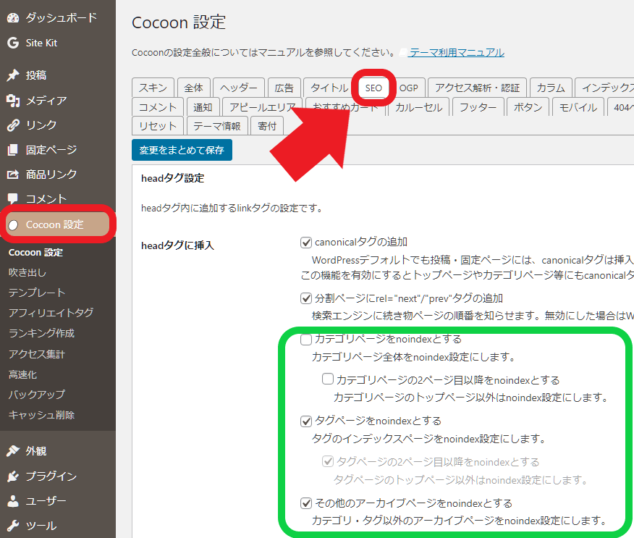This screenshot has width=634, height=538.
Task: Open テンプレート submenu item
Action: [37, 293]
